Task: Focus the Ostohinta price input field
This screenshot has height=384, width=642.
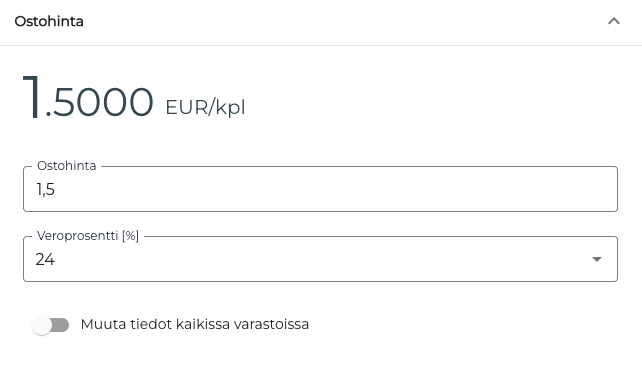Action: click(320, 189)
